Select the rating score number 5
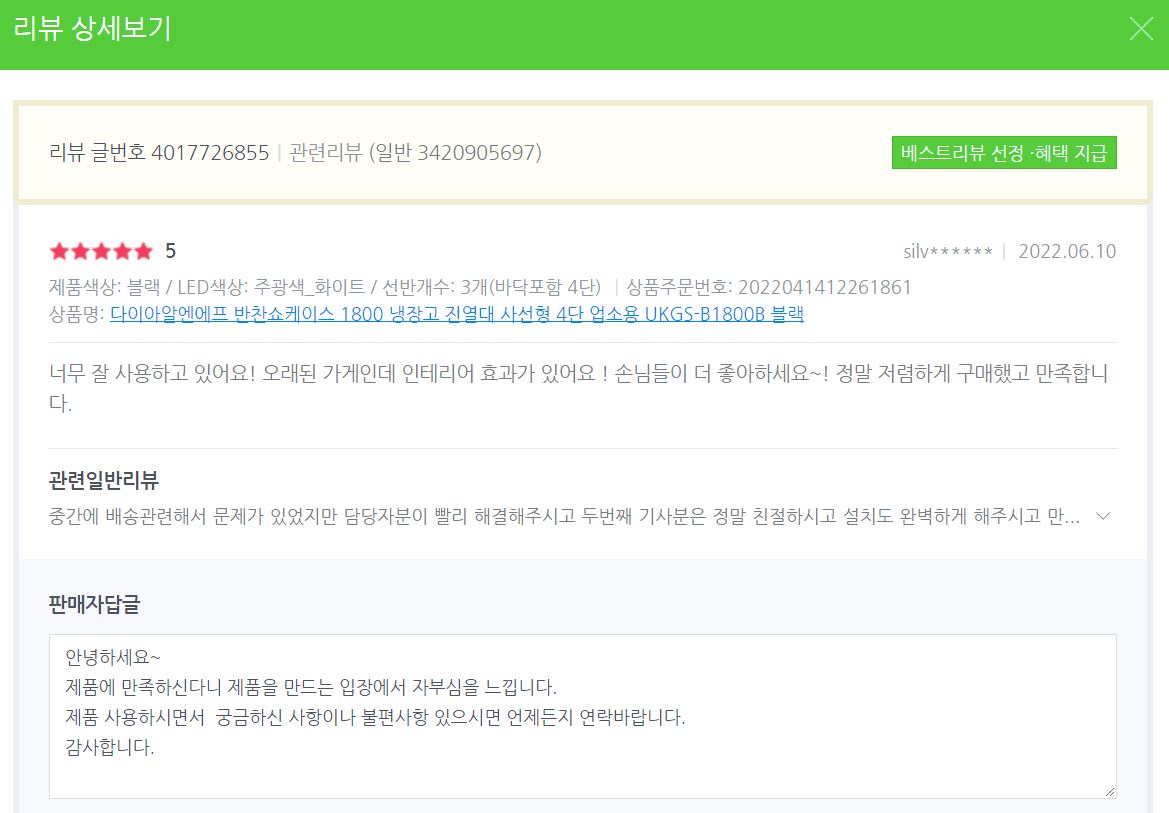1169x813 pixels. click(171, 251)
